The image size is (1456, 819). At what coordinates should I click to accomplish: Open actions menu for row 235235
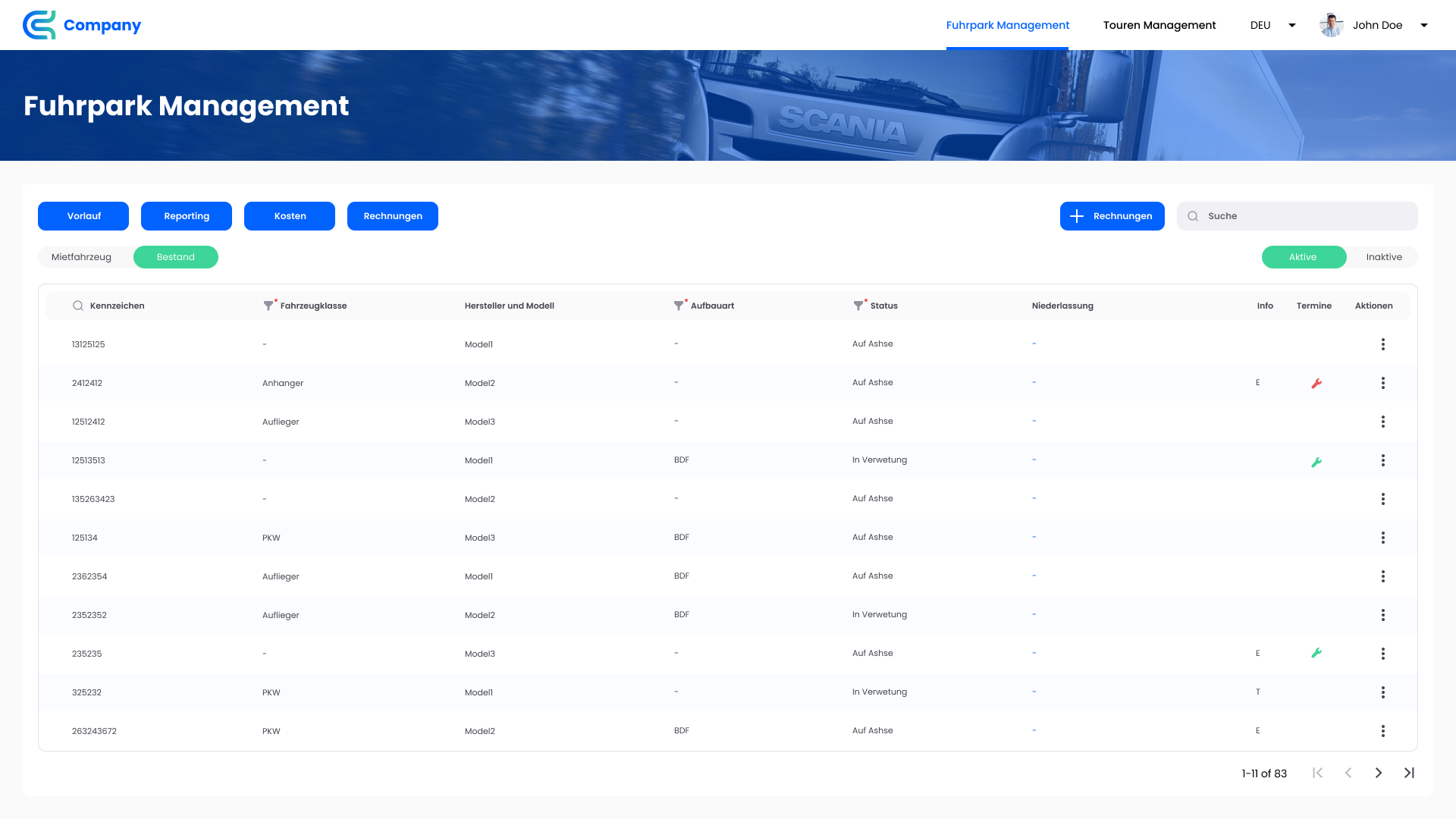tap(1383, 654)
